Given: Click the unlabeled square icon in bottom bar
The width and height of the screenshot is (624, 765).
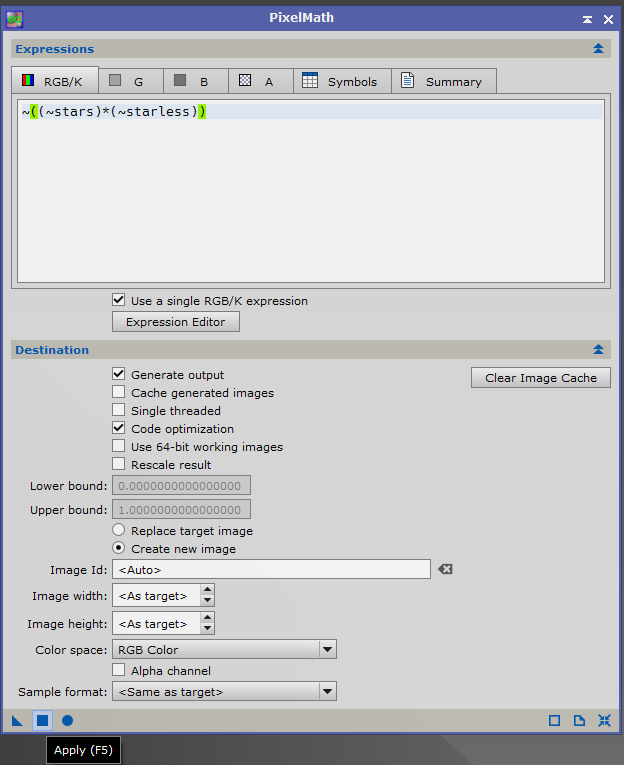Looking at the screenshot, I should click(x=554, y=721).
